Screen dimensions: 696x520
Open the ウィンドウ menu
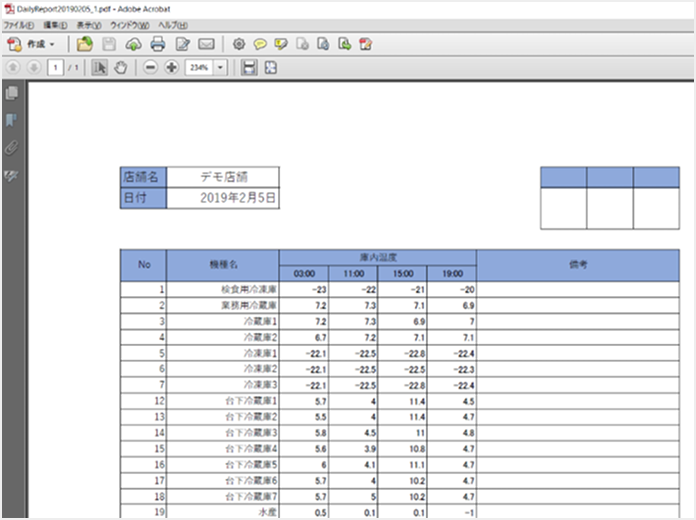[x=130, y=25]
